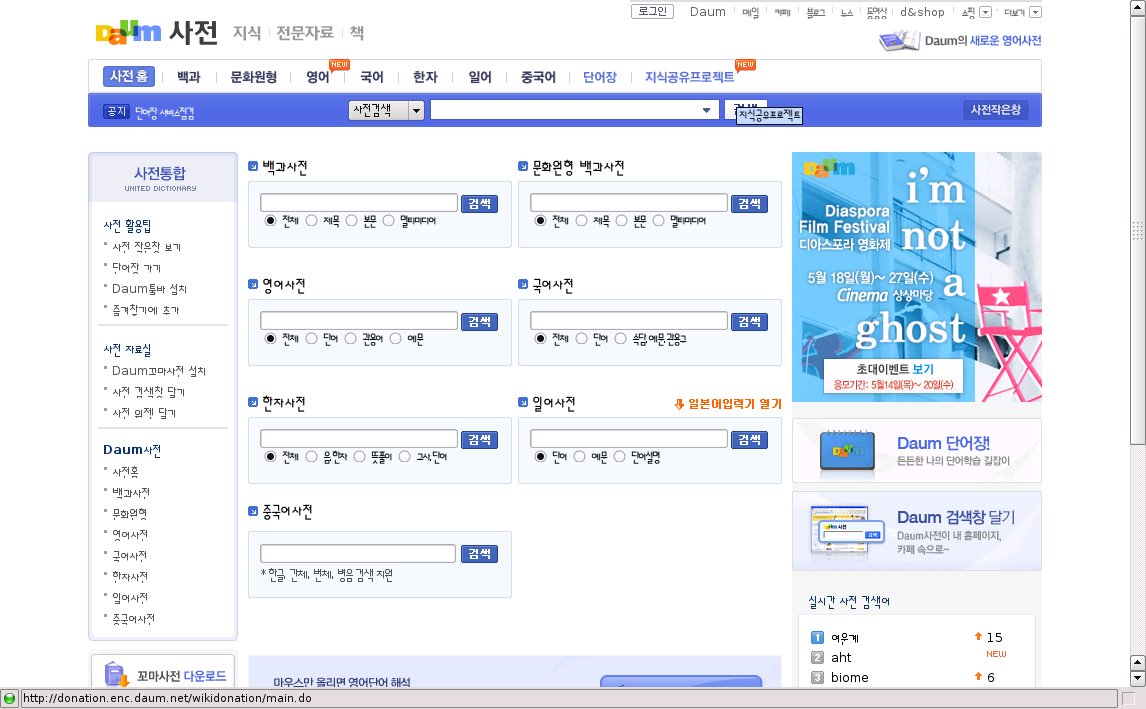1146x709 pixels.
Task: Switch to the 한자 dictionary tab
Action: (x=425, y=77)
